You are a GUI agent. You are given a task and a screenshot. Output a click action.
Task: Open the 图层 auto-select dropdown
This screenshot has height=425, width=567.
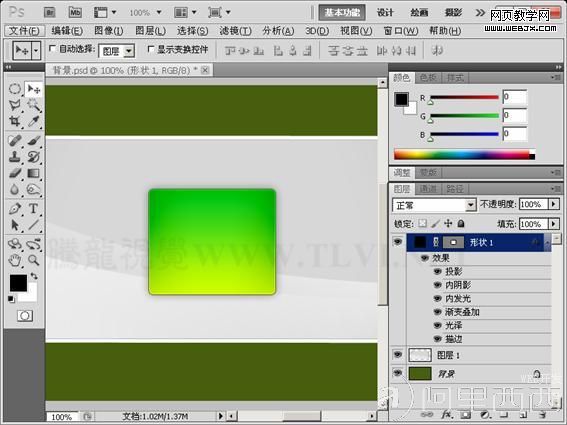(117, 51)
